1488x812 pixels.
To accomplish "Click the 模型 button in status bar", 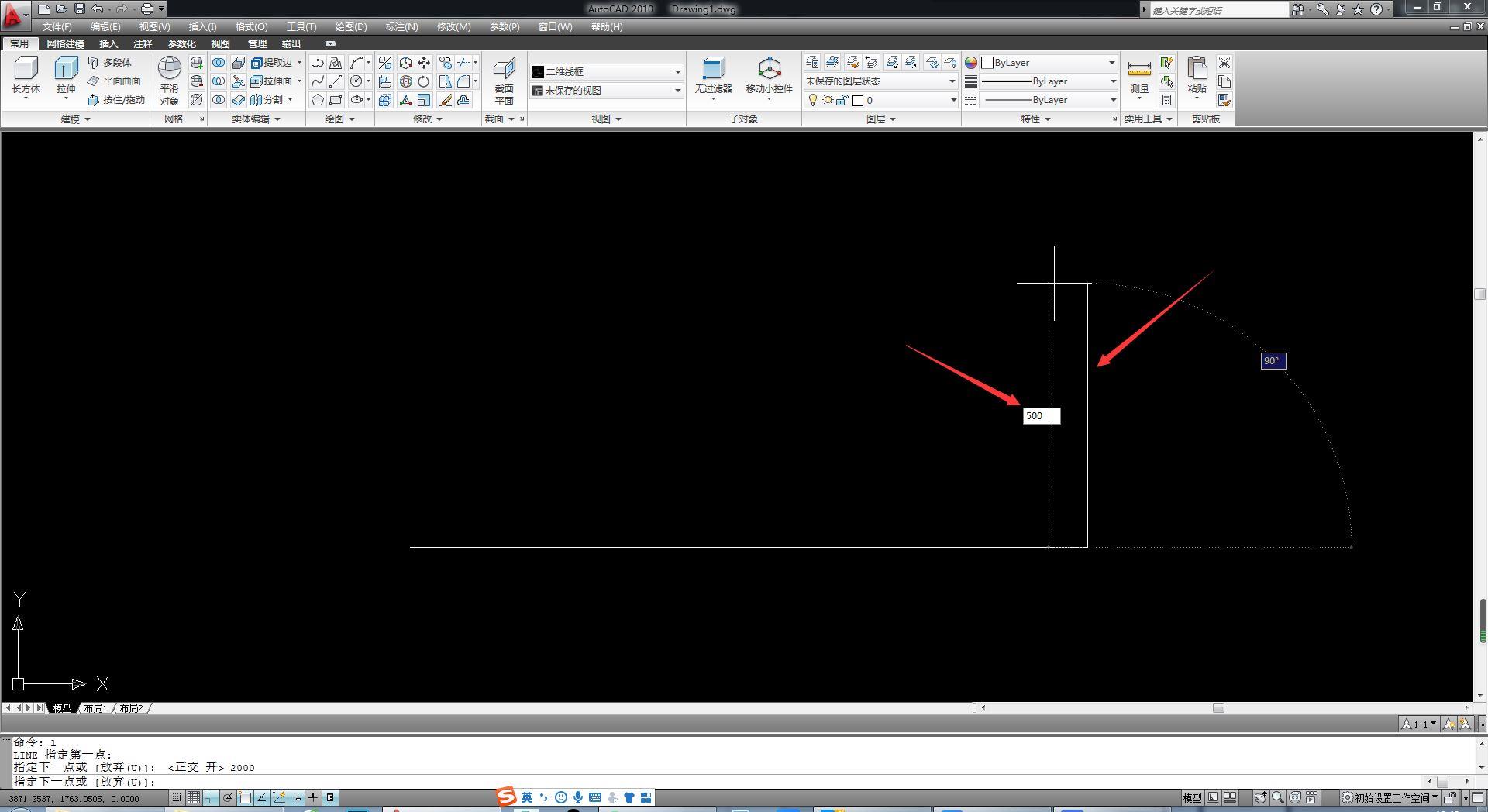I will (1192, 797).
